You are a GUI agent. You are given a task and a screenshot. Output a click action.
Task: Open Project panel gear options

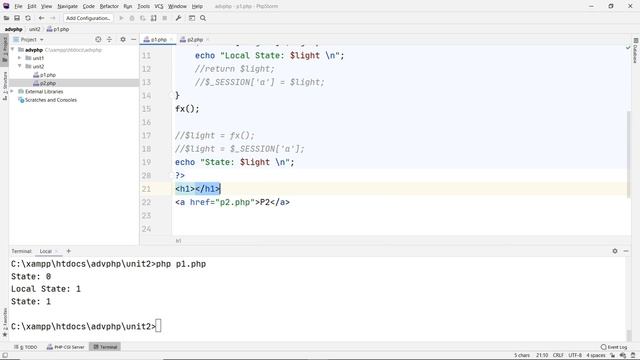pos(123,39)
